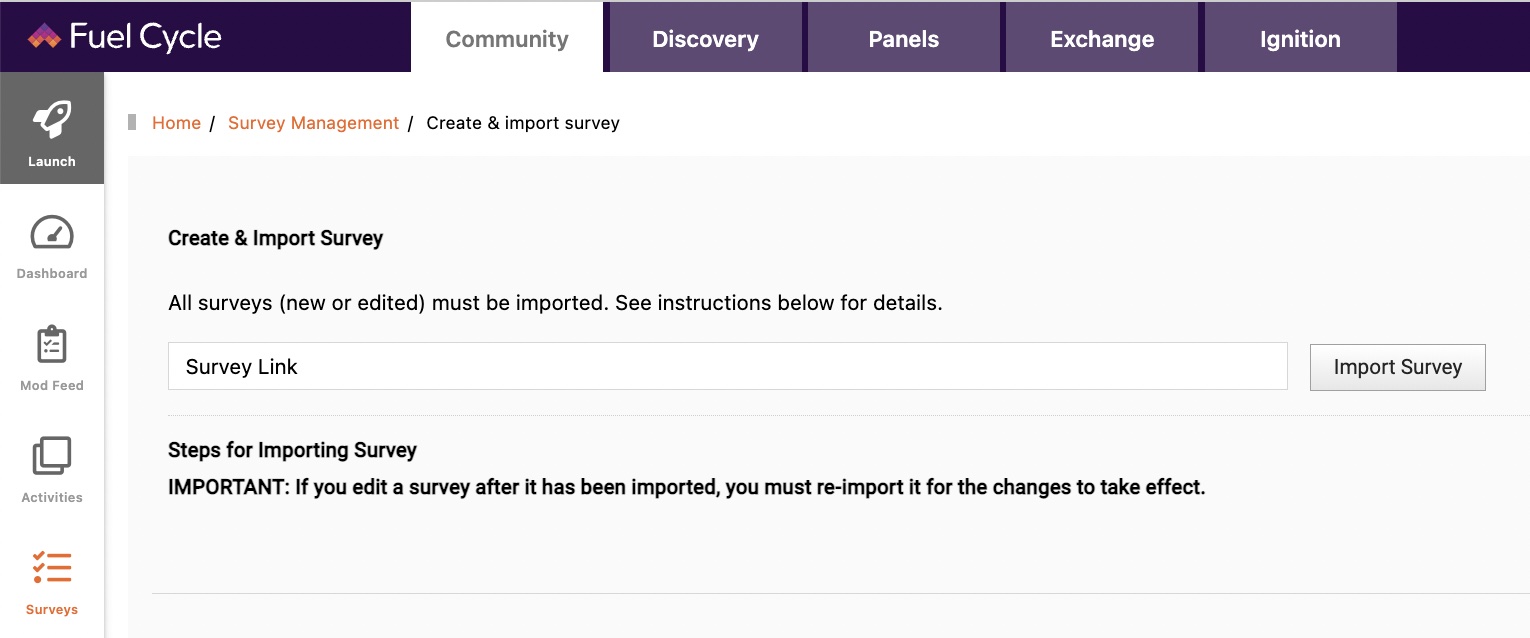
Task: Go to Activities via stacked-squares icon
Action: click(52, 456)
